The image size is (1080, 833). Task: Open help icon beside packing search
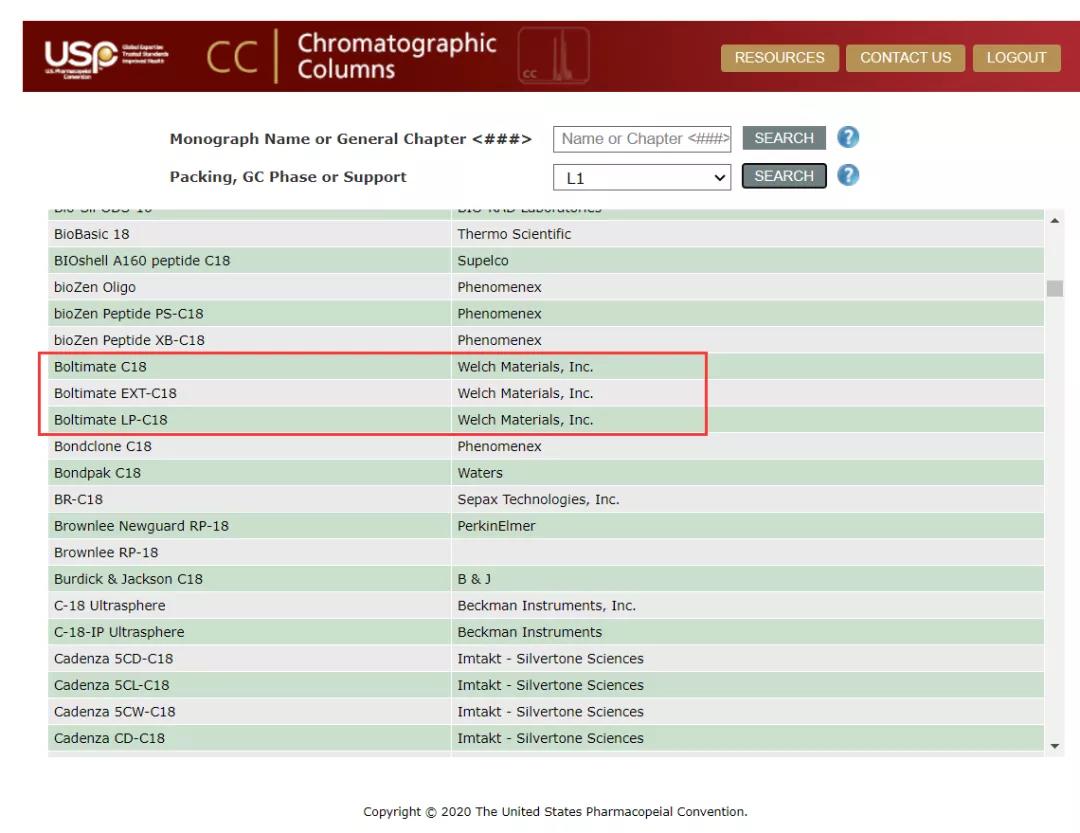[x=848, y=176]
